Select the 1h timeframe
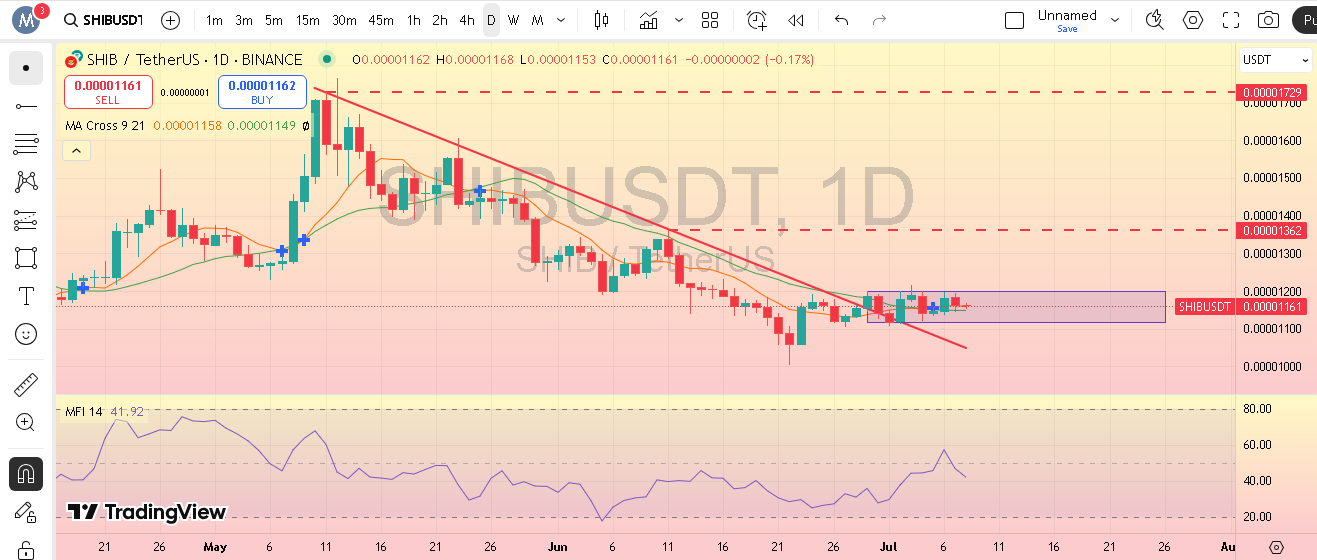Image resolution: width=1317 pixels, height=560 pixels. [x=413, y=20]
